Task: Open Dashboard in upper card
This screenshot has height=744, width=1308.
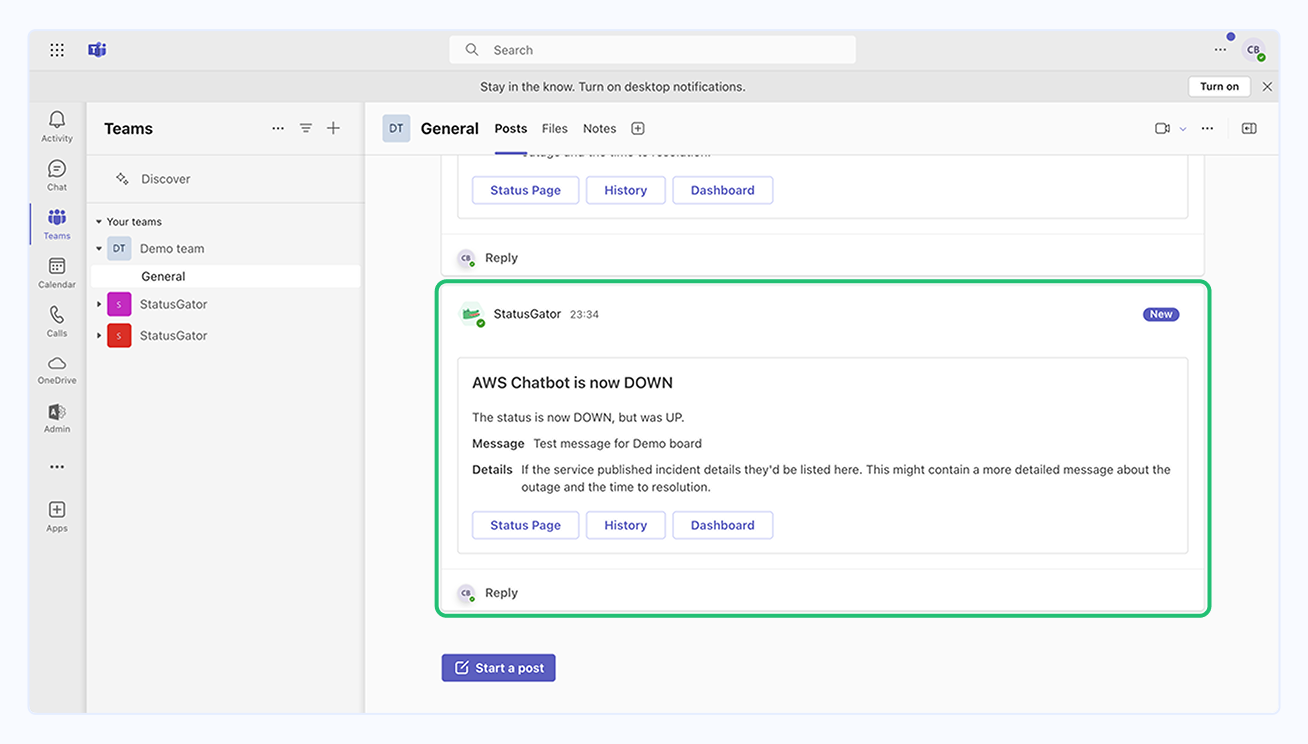Action: click(x=722, y=190)
